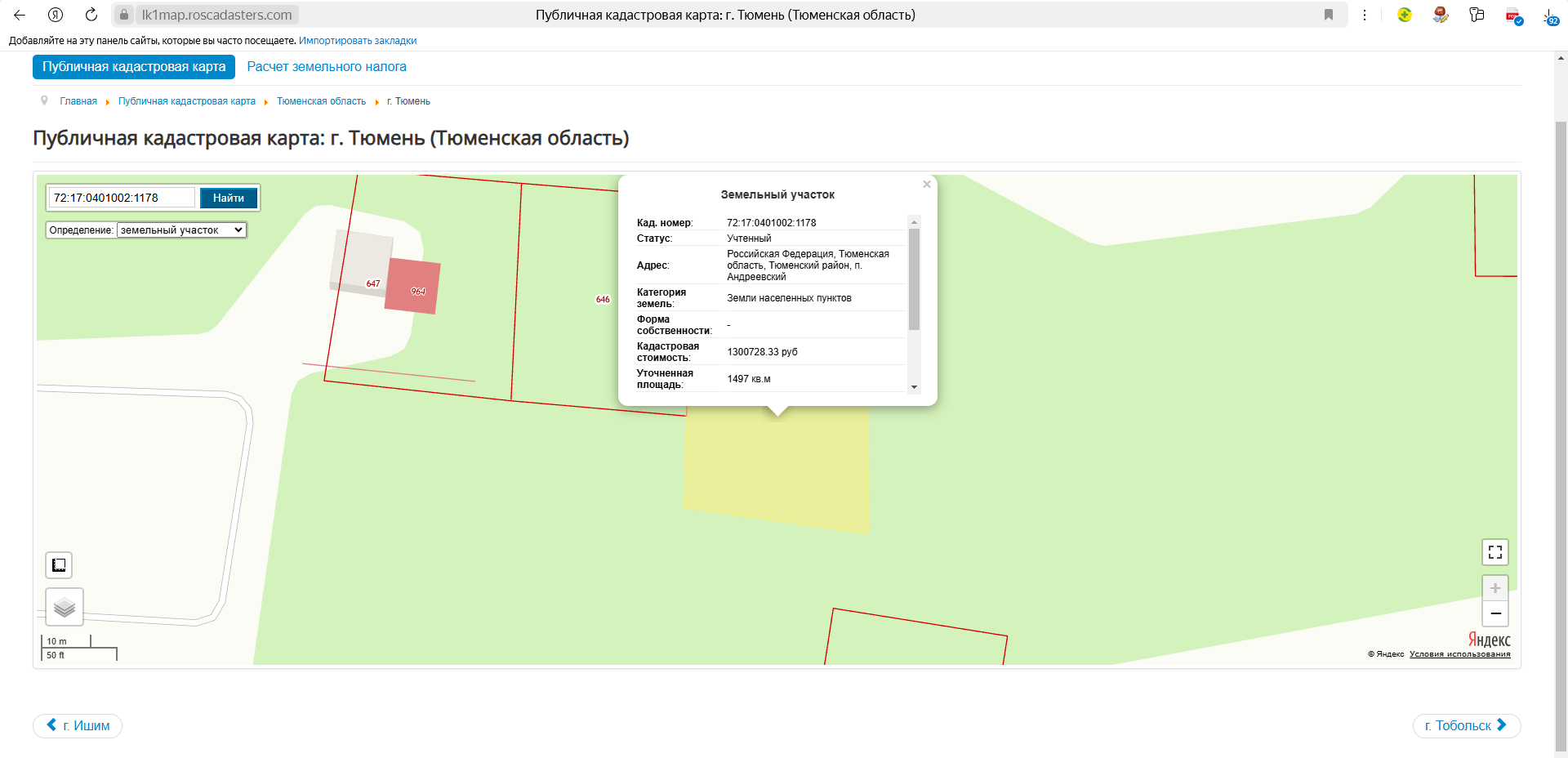Open Тюменская область breadcrumb link
Viewport: 1568px width, 758px height.
(321, 101)
